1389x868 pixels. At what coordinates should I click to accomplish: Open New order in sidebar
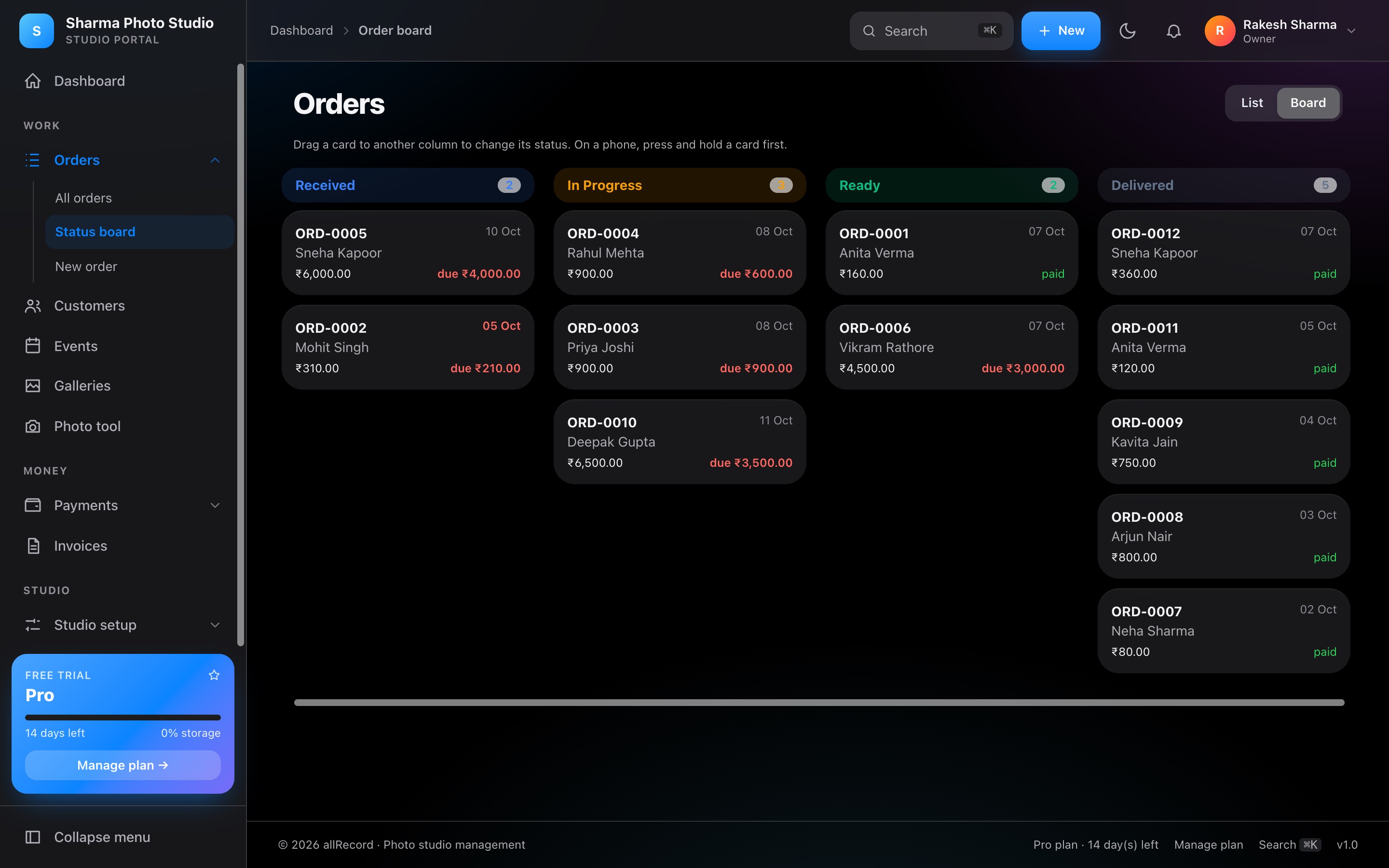pyautogui.click(x=139, y=266)
